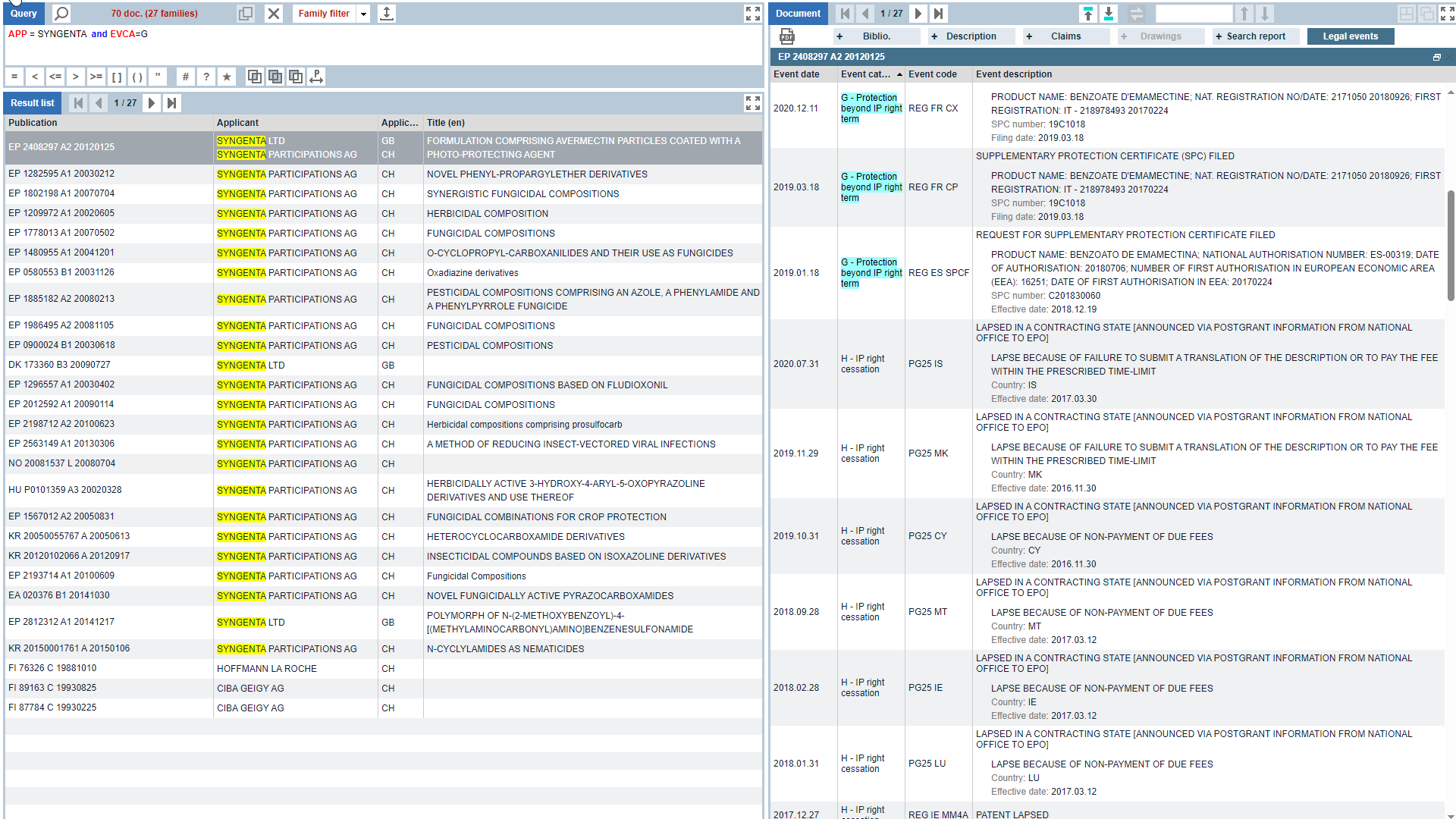Screen dimensions: 1456x819
Task: Click the search input field in the Document toolbar
Action: [x=1194, y=13]
